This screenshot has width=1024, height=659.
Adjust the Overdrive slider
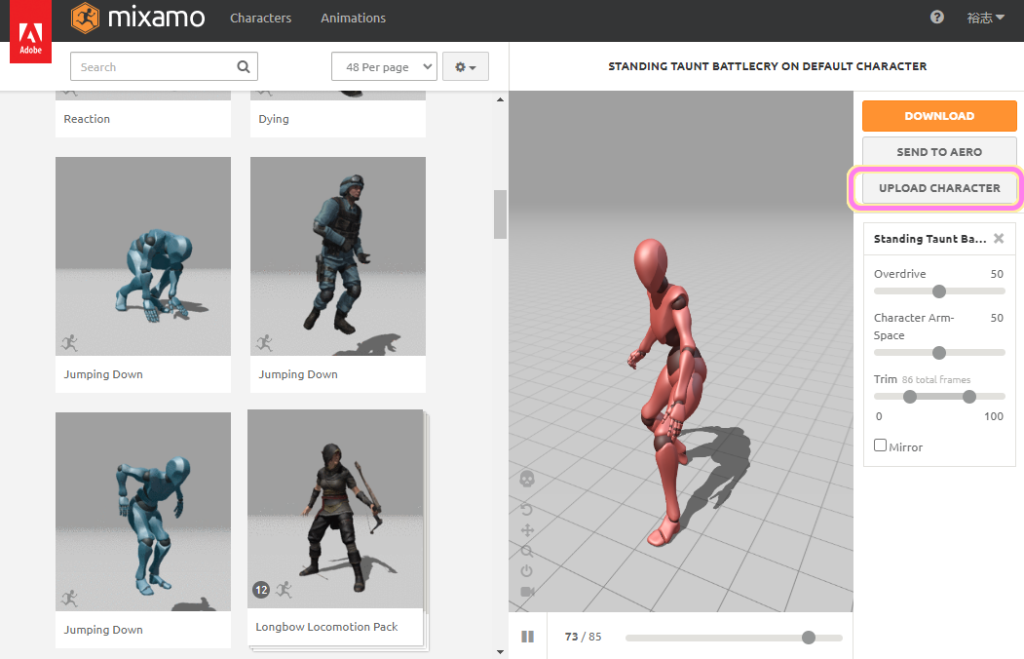938,291
